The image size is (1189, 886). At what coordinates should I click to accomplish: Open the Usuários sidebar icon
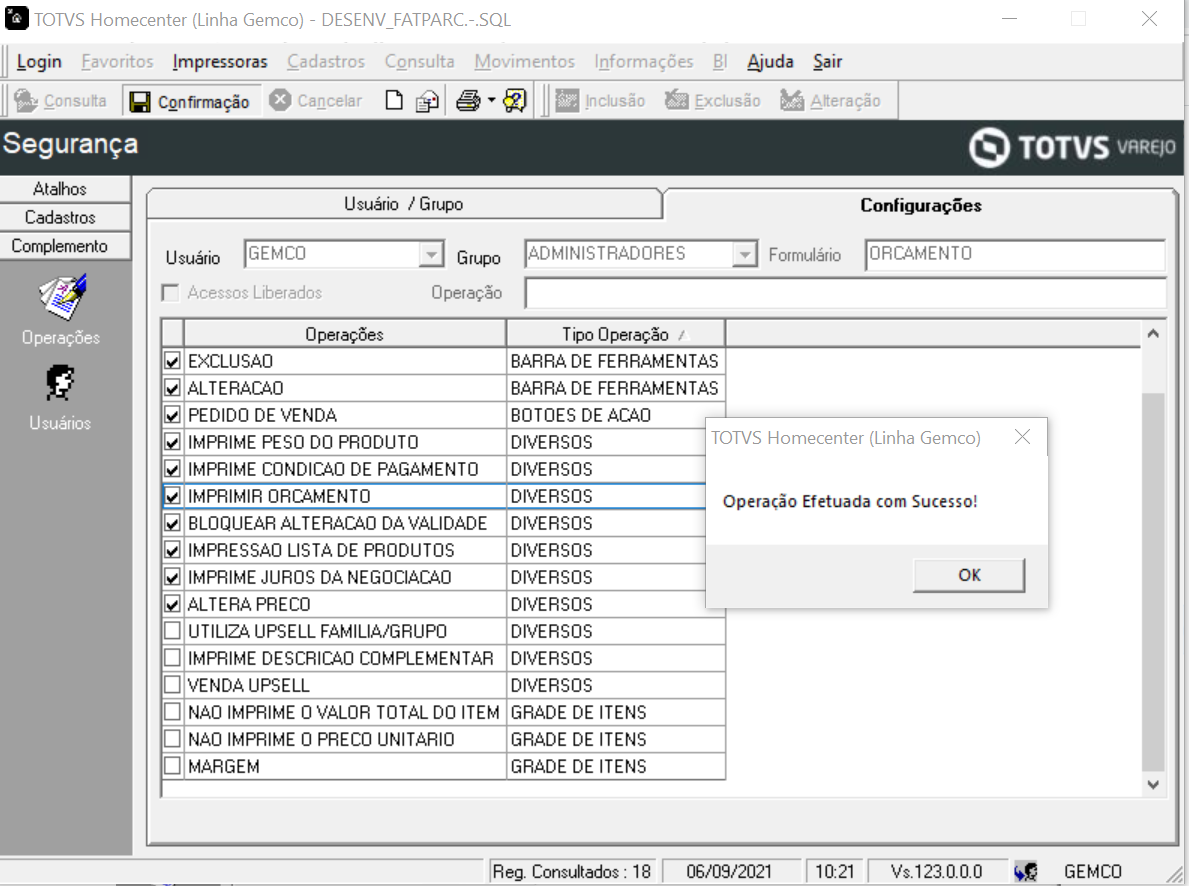(x=60, y=383)
